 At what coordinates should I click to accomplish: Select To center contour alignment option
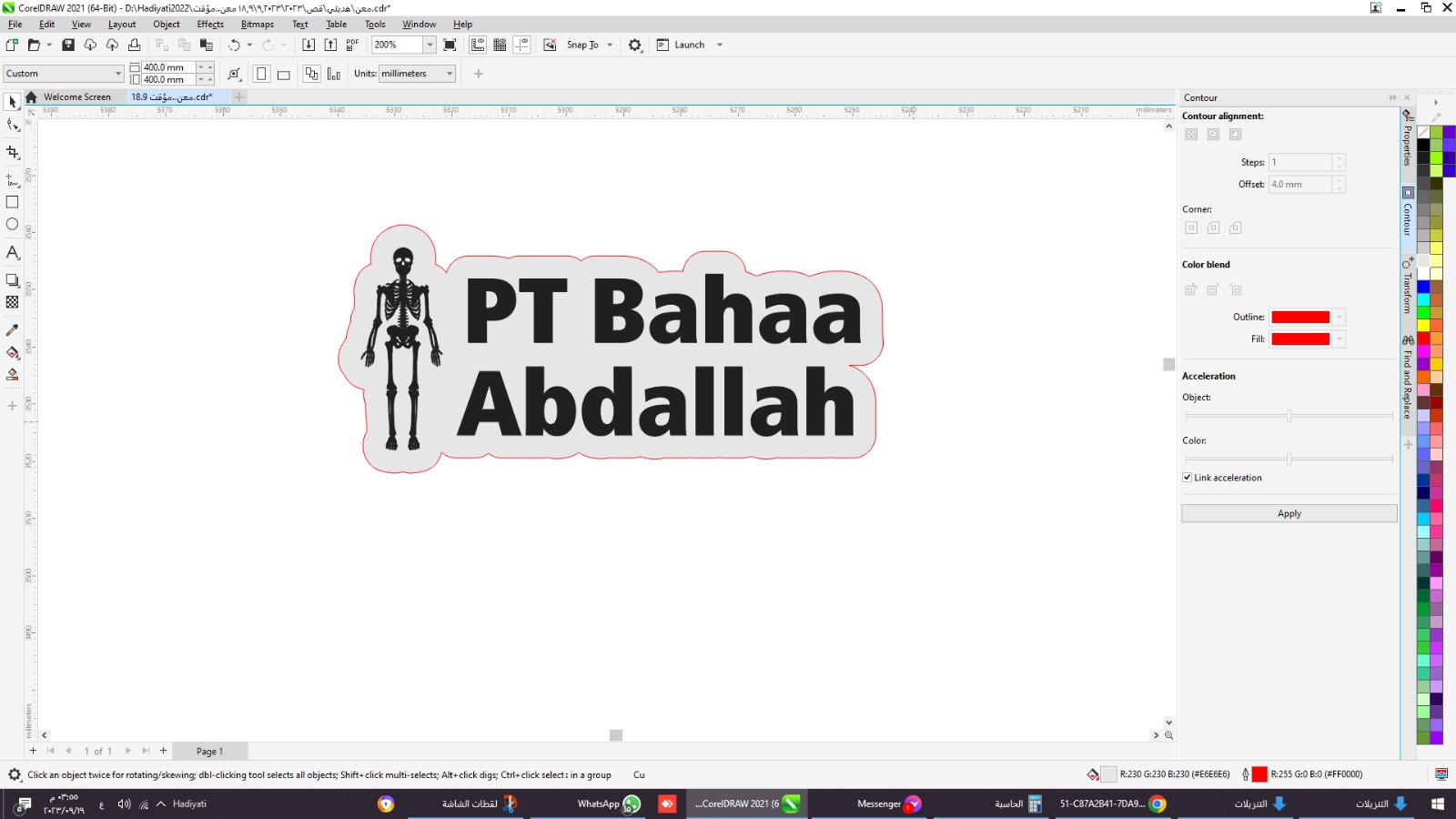(1191, 135)
